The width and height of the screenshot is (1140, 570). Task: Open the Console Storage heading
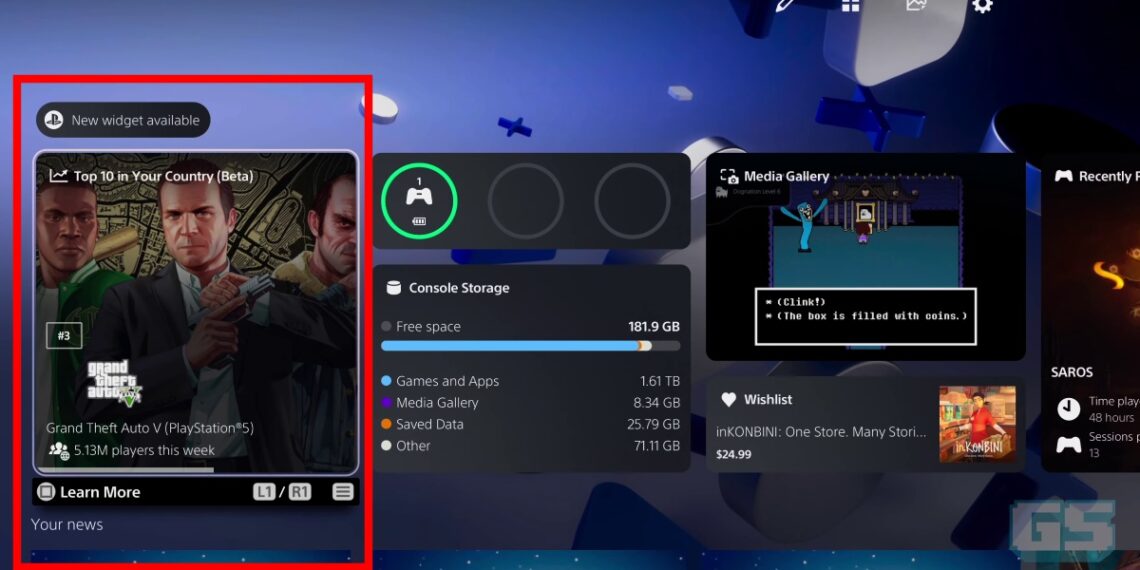click(459, 288)
